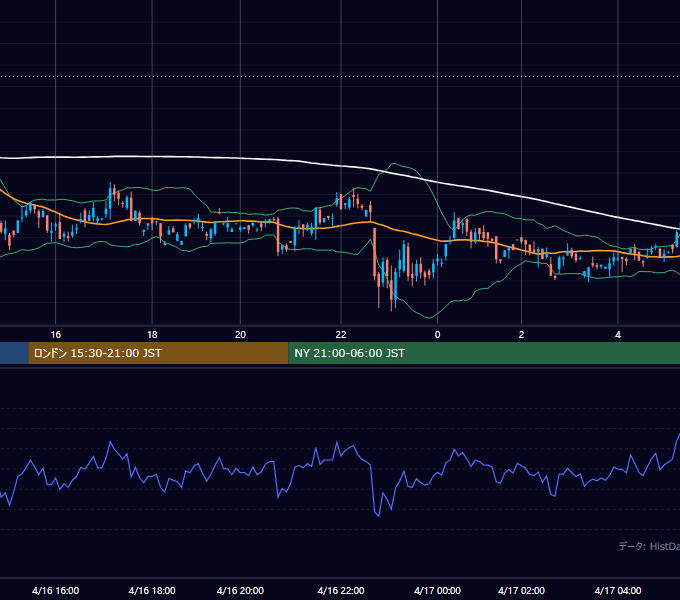The height and width of the screenshot is (600, 680).
Task: Click the blue session band before London
Action: pyautogui.click(x=14, y=353)
